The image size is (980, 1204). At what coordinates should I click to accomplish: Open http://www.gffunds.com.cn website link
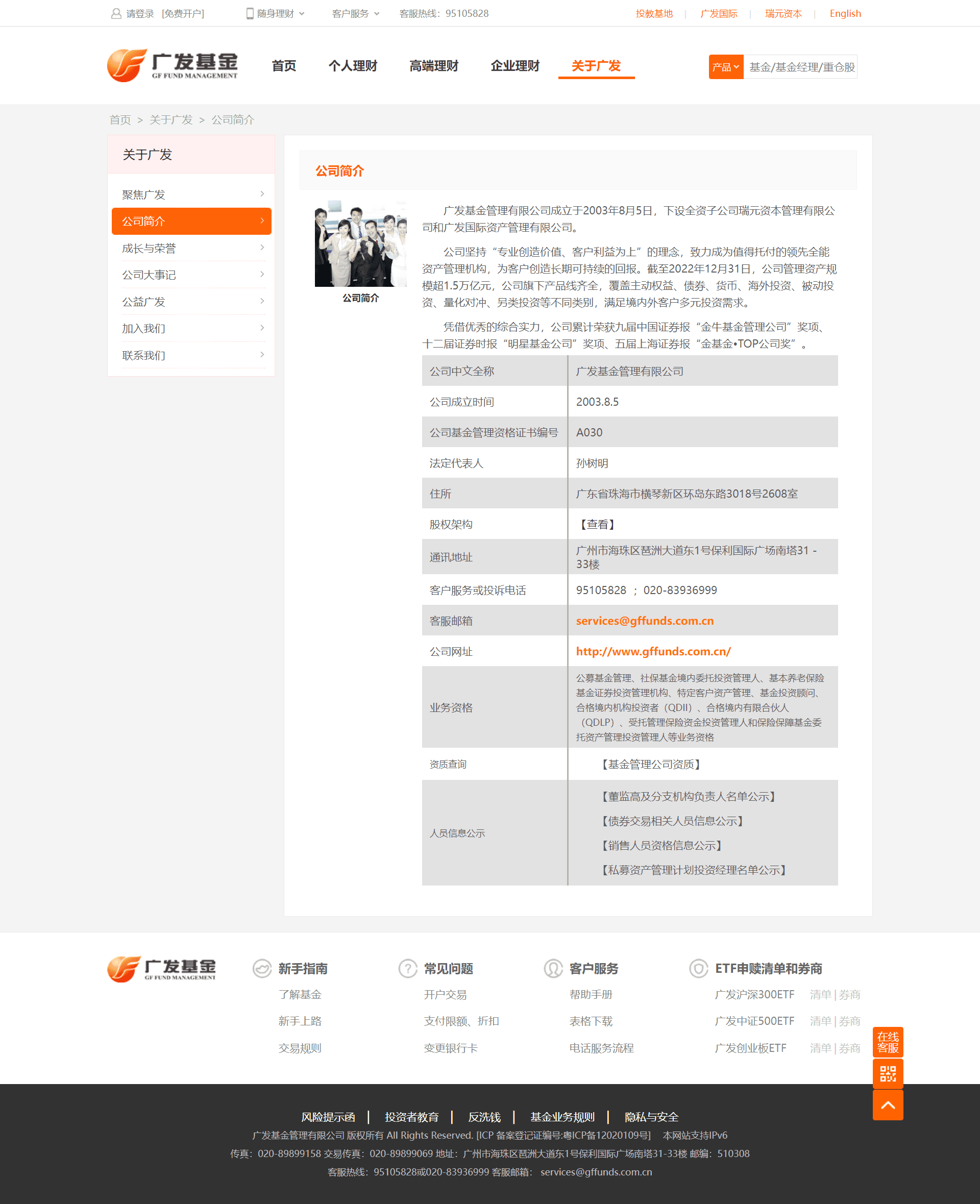click(x=659, y=650)
